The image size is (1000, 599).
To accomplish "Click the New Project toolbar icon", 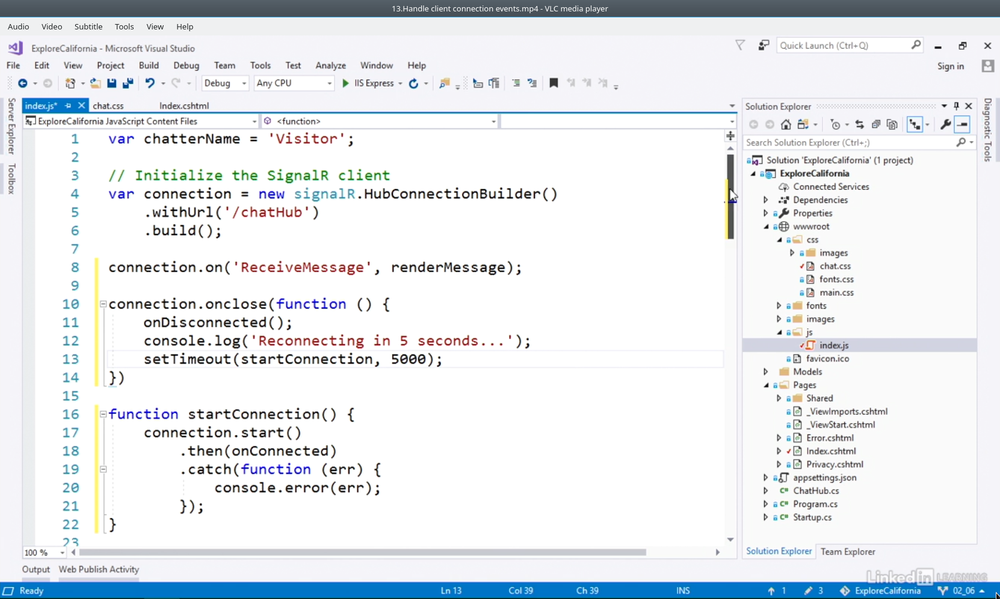I will (x=70, y=84).
